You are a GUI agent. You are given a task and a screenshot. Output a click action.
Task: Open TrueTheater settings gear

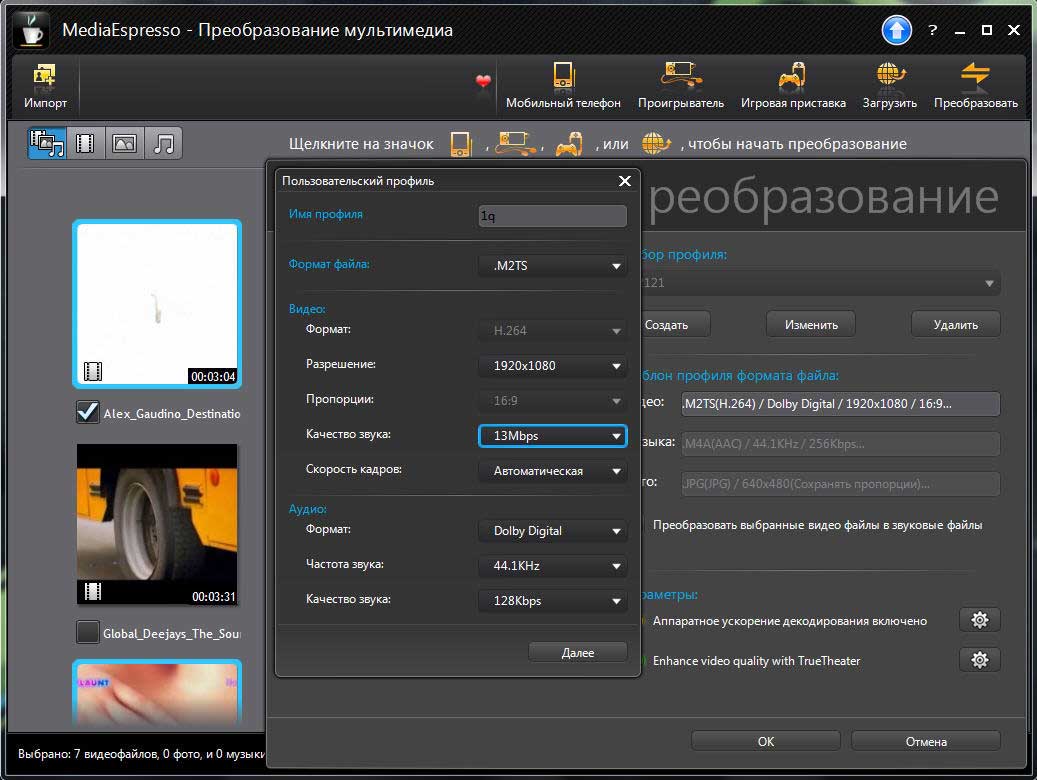coord(979,660)
